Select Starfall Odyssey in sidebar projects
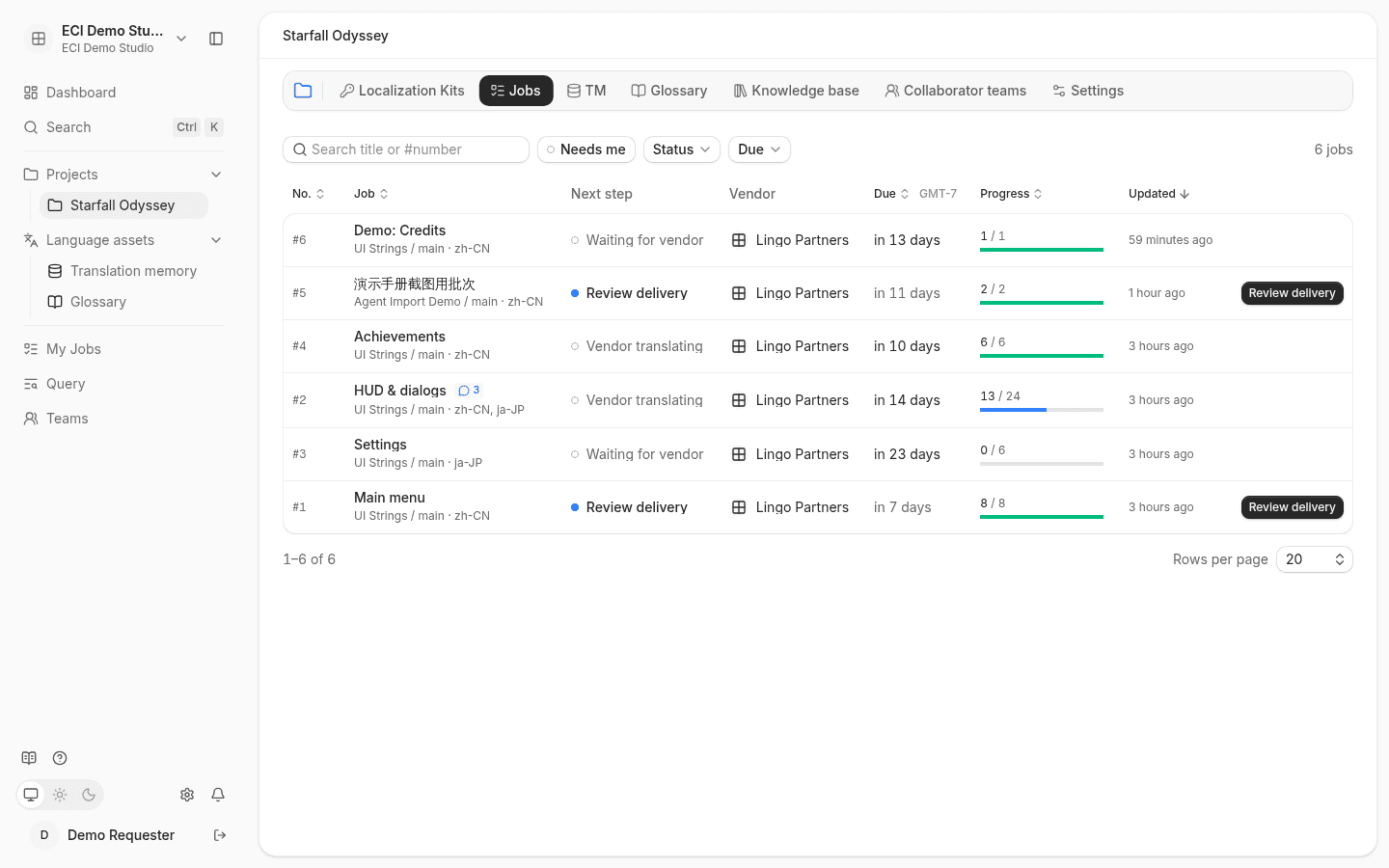The image size is (1389, 868). point(123,205)
